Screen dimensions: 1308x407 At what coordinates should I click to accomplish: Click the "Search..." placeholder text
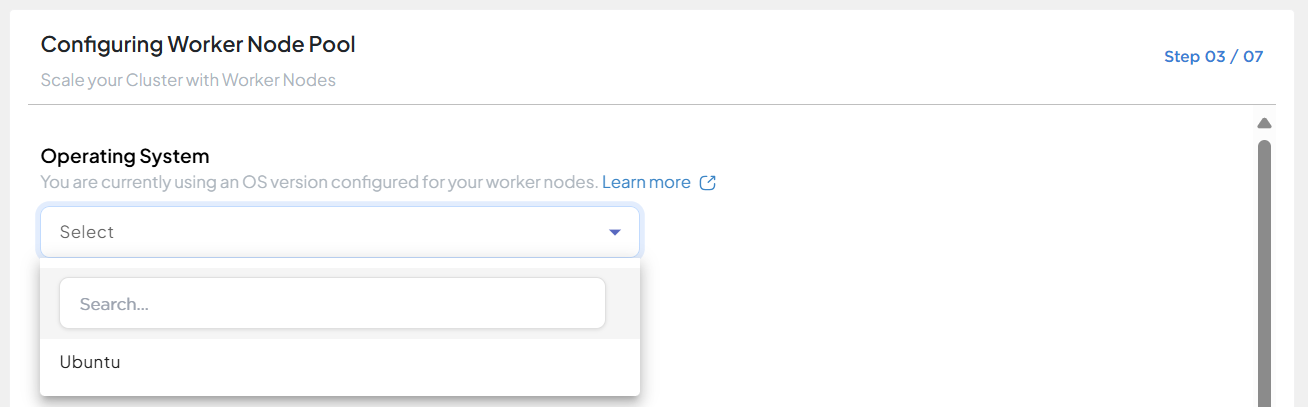(114, 304)
